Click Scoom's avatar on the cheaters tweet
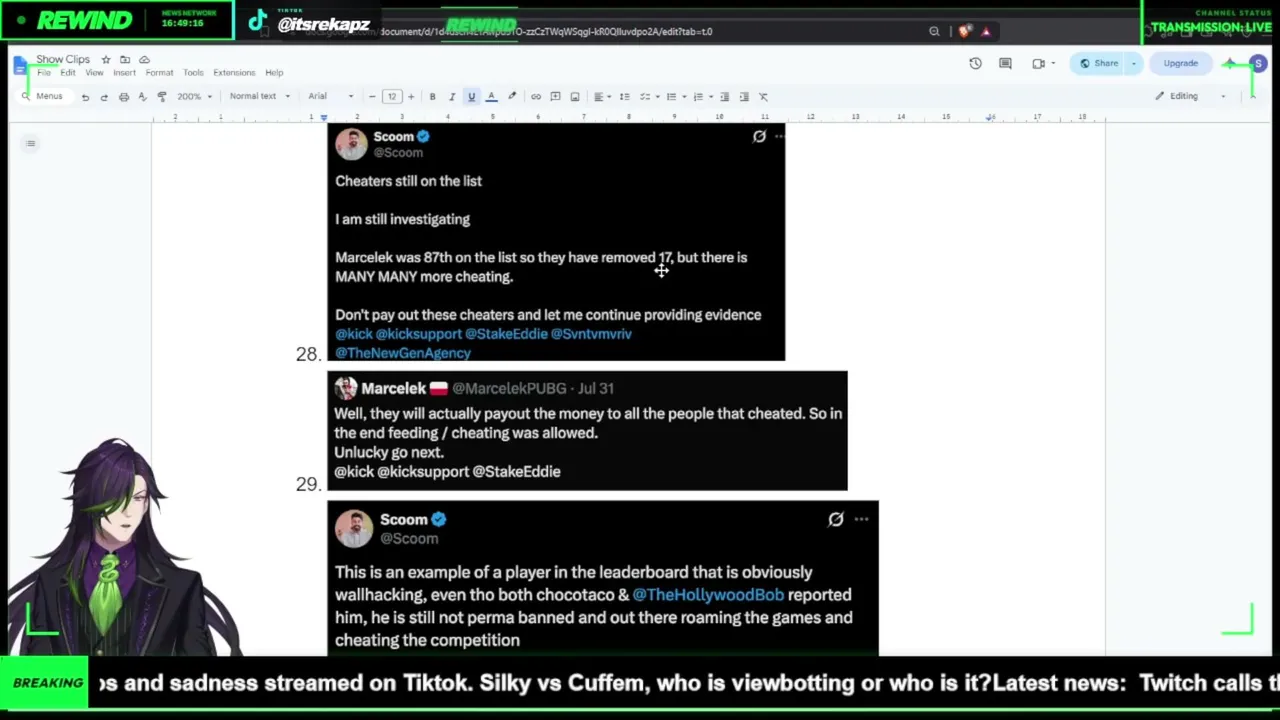 click(351, 144)
